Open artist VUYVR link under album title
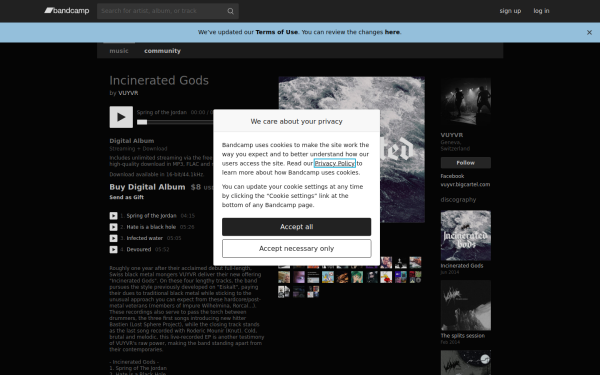 click(128, 93)
